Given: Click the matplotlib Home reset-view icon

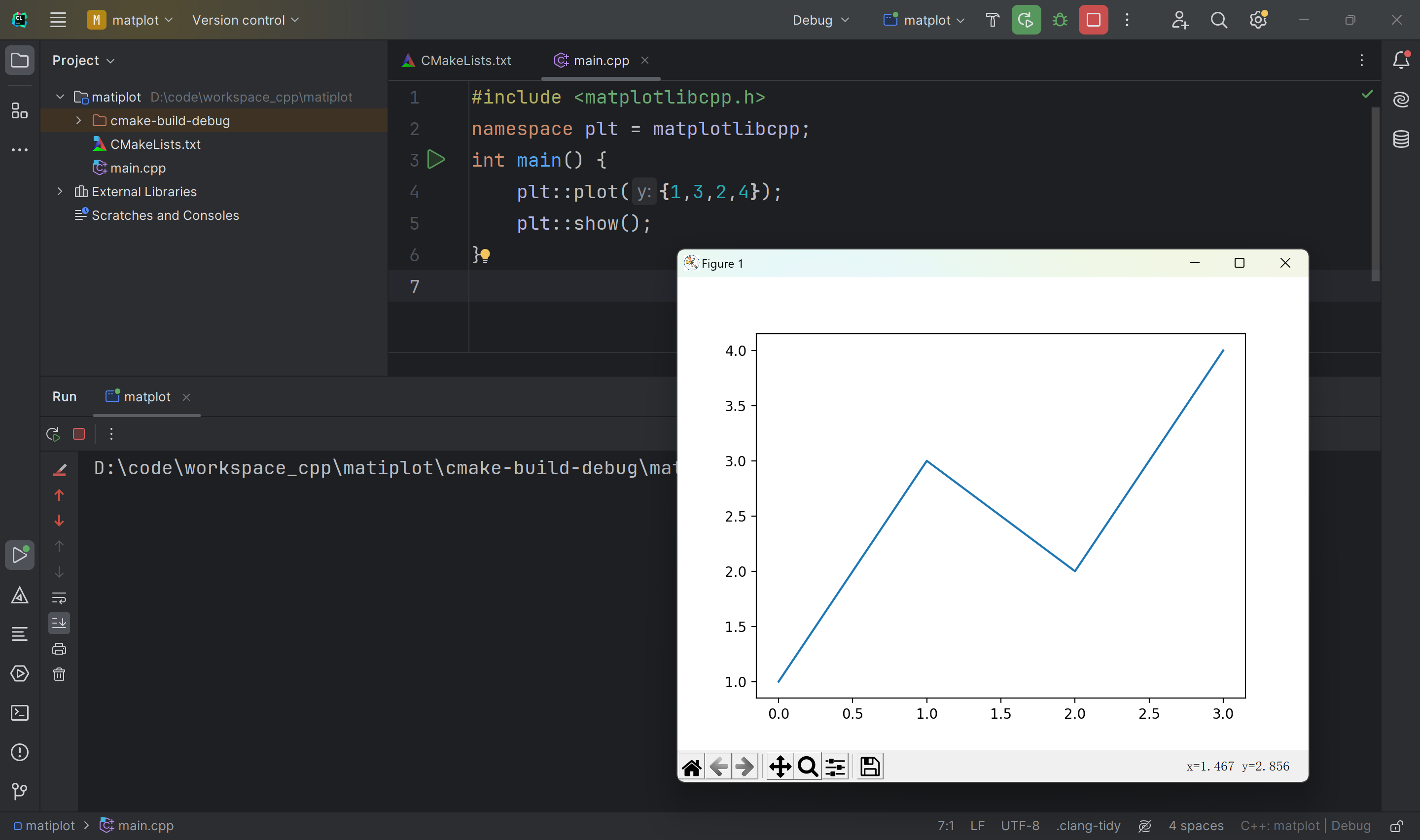Looking at the screenshot, I should [692, 767].
